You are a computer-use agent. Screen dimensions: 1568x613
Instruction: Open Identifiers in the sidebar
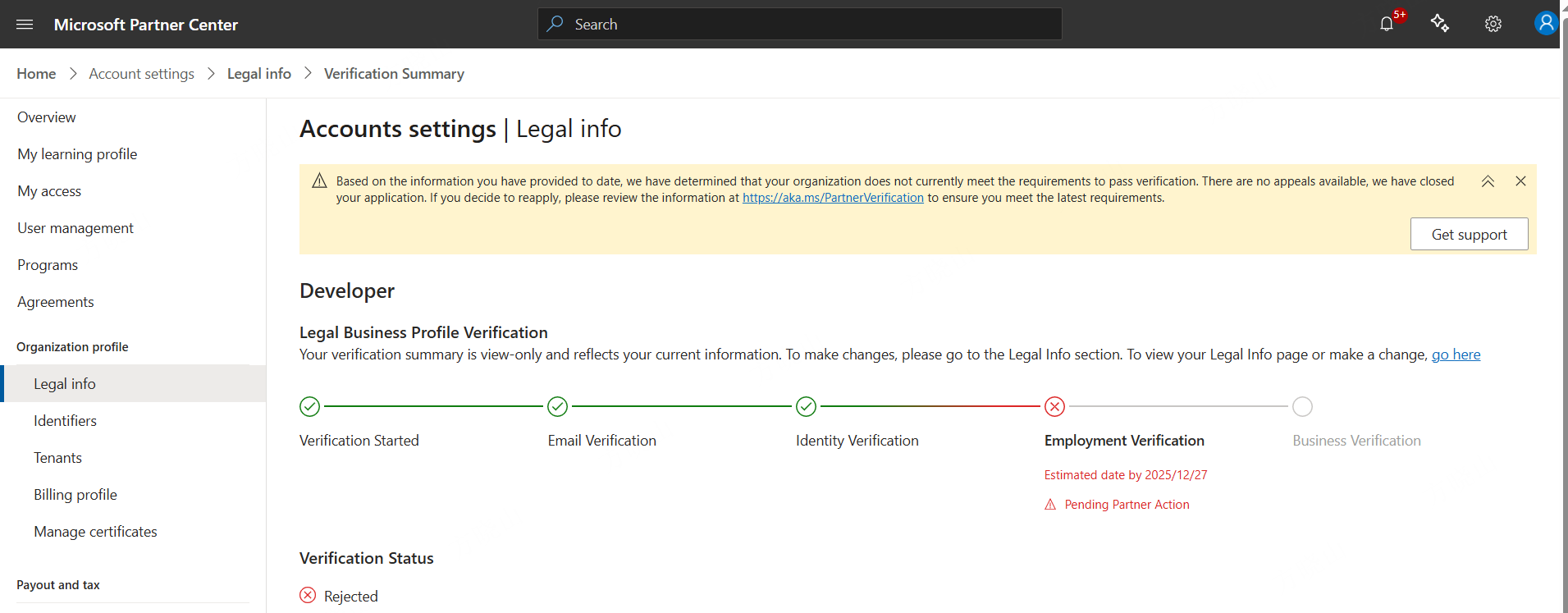[65, 421]
